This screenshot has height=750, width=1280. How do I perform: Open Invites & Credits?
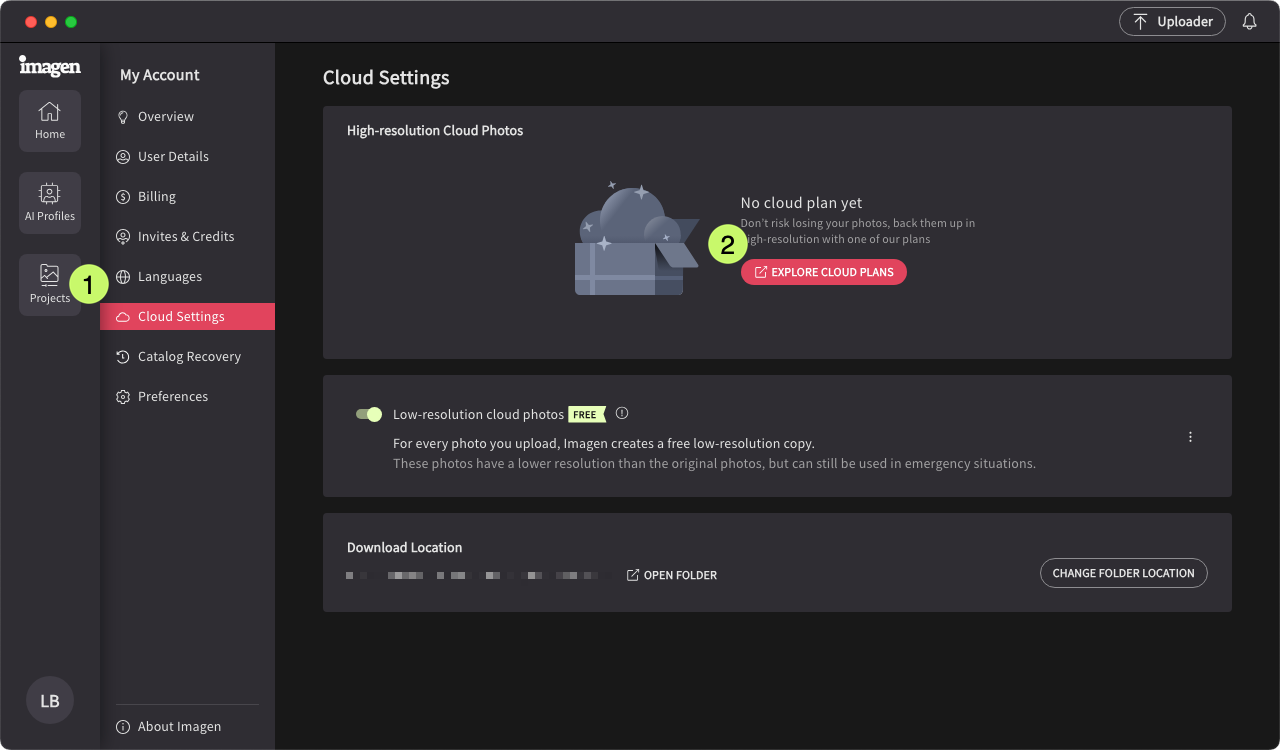(x=187, y=237)
